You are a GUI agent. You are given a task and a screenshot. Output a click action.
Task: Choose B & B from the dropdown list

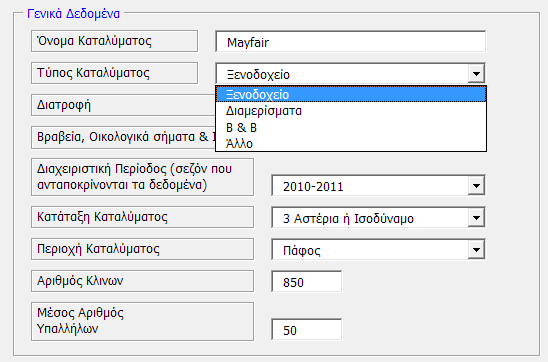coord(351,127)
